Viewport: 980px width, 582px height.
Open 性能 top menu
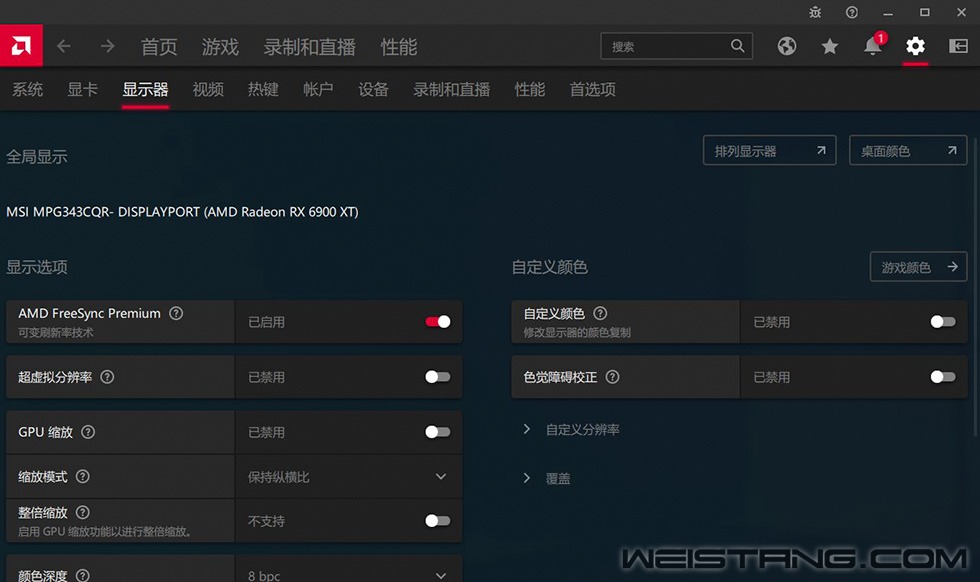pos(399,46)
